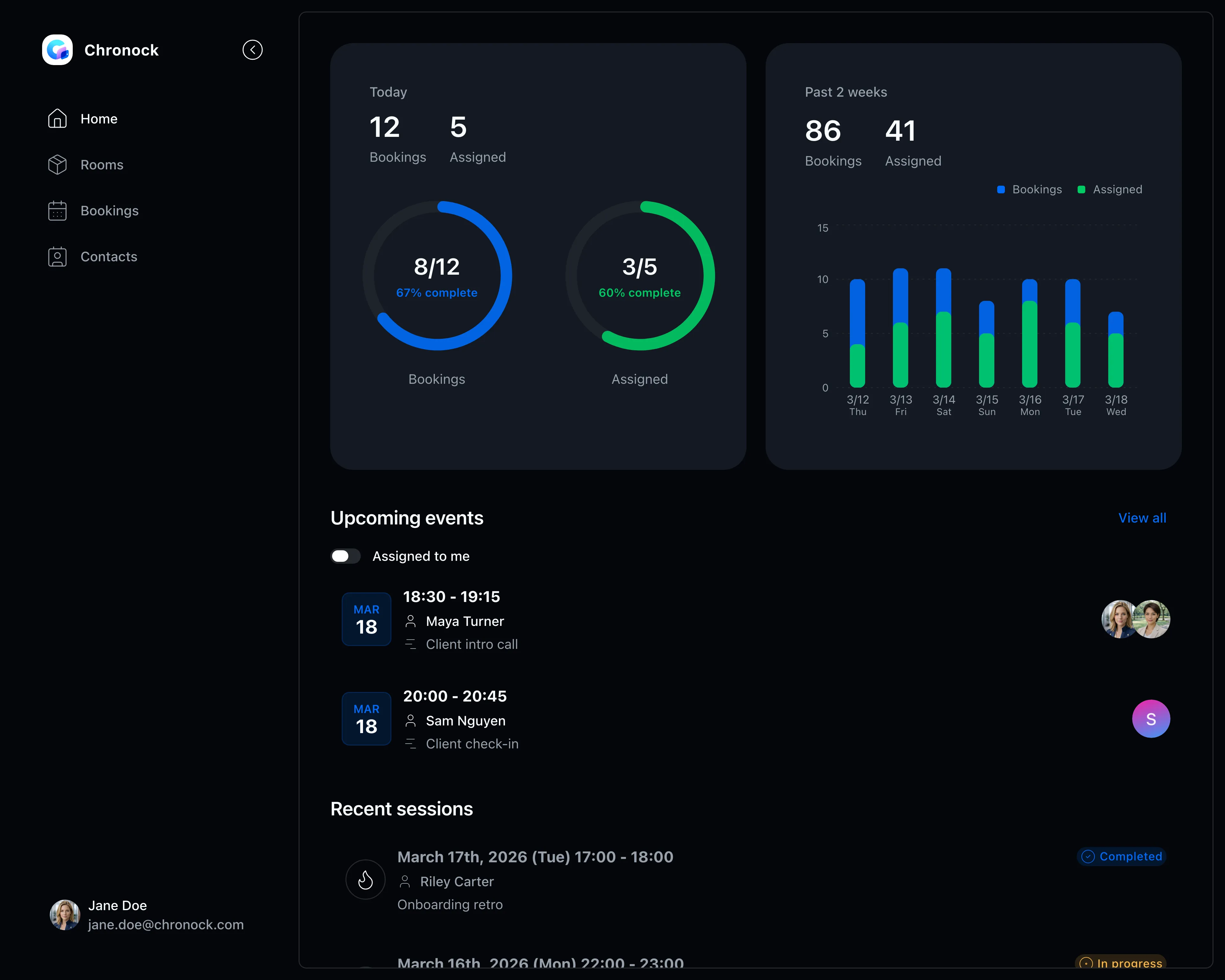Open the March 17th 17:00 - 18:00 session
1225x980 pixels.
click(535, 857)
